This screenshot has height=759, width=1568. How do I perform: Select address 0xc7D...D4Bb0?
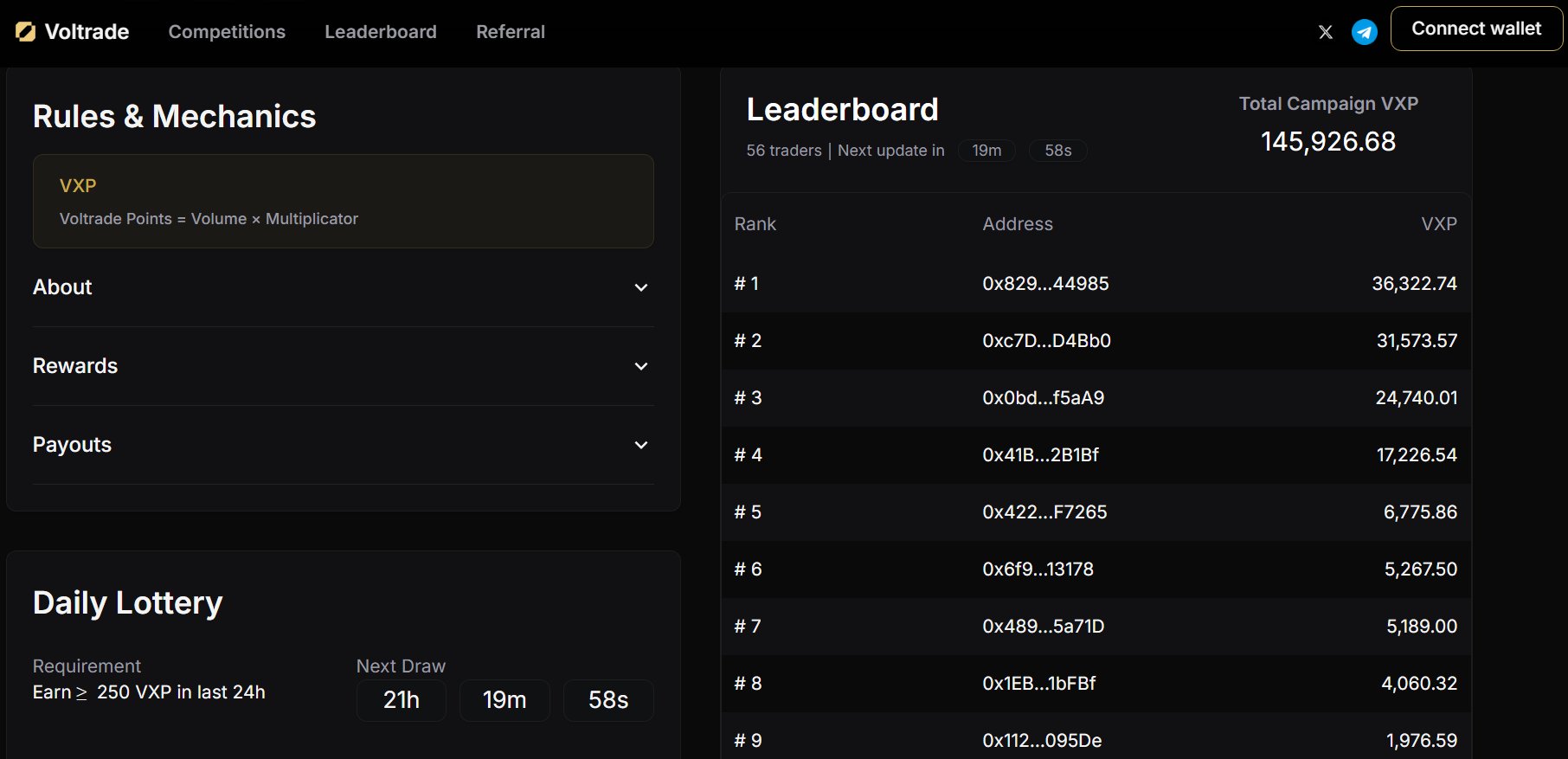[x=1046, y=341]
